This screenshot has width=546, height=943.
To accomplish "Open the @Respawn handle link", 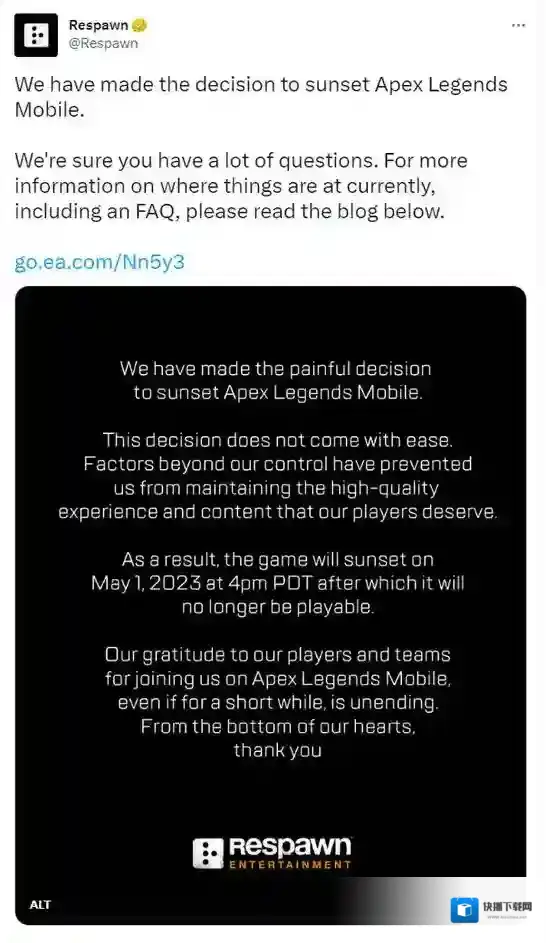I will point(103,43).
